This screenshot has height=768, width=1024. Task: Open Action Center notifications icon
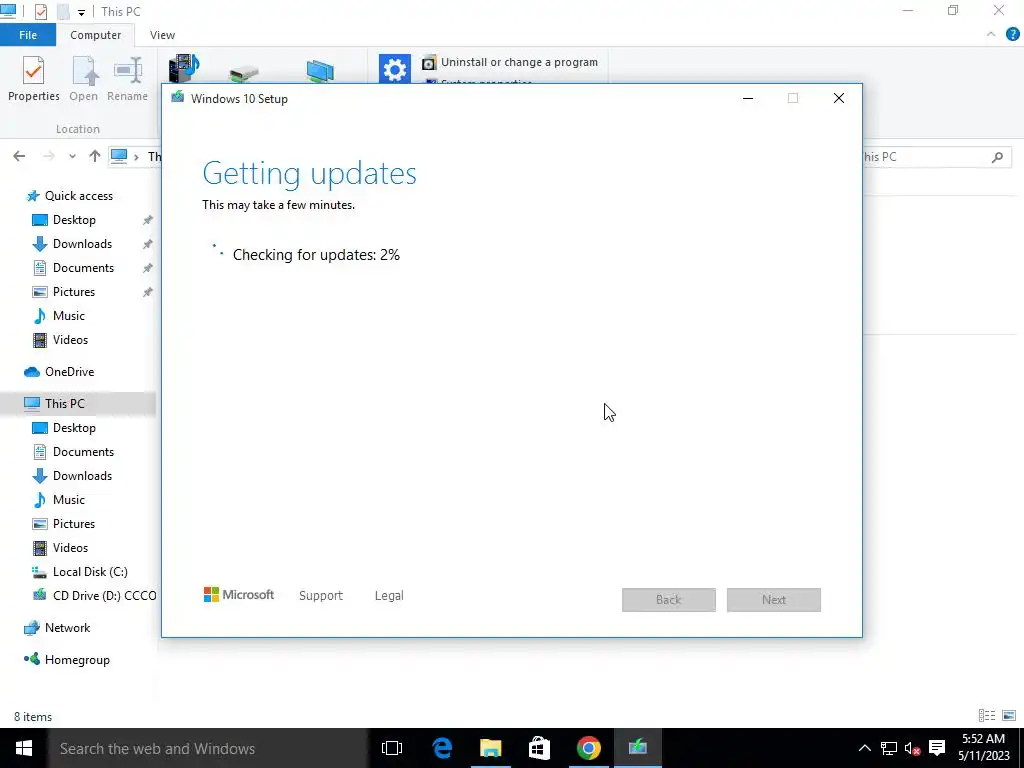(937, 748)
